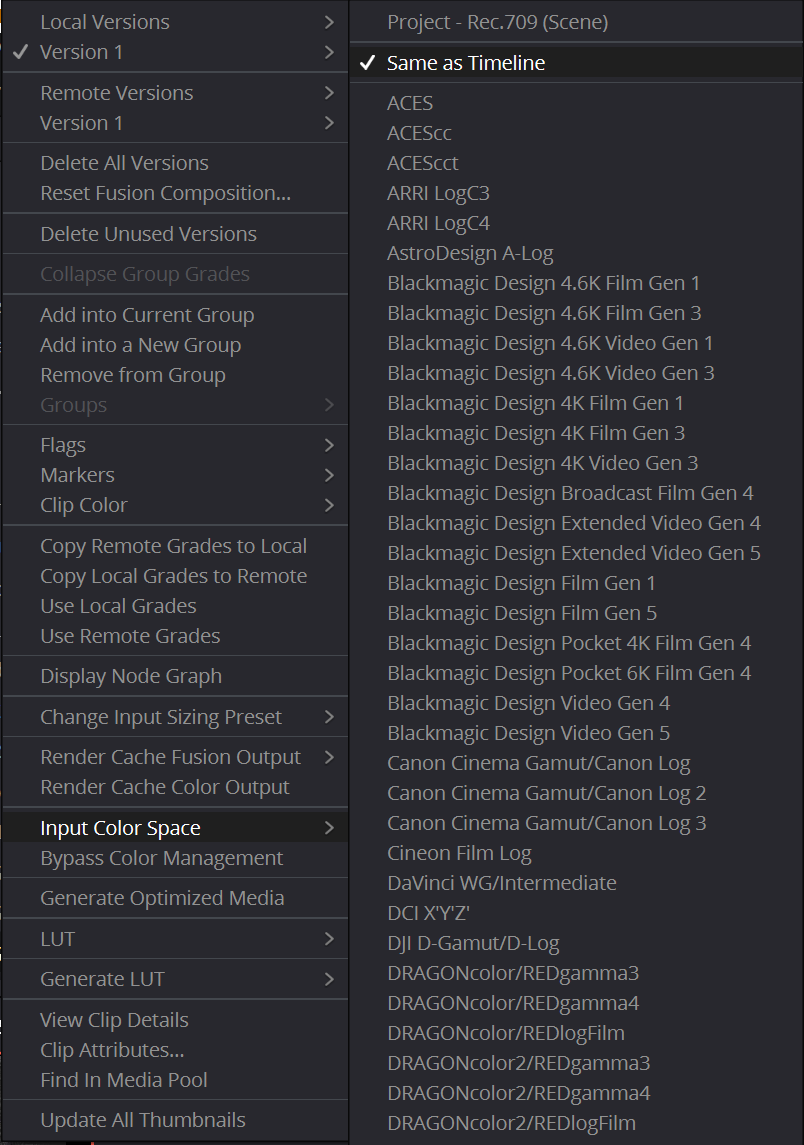Select DaVinci WG/Intermediate
This screenshot has width=804, height=1145.
coord(577,882)
